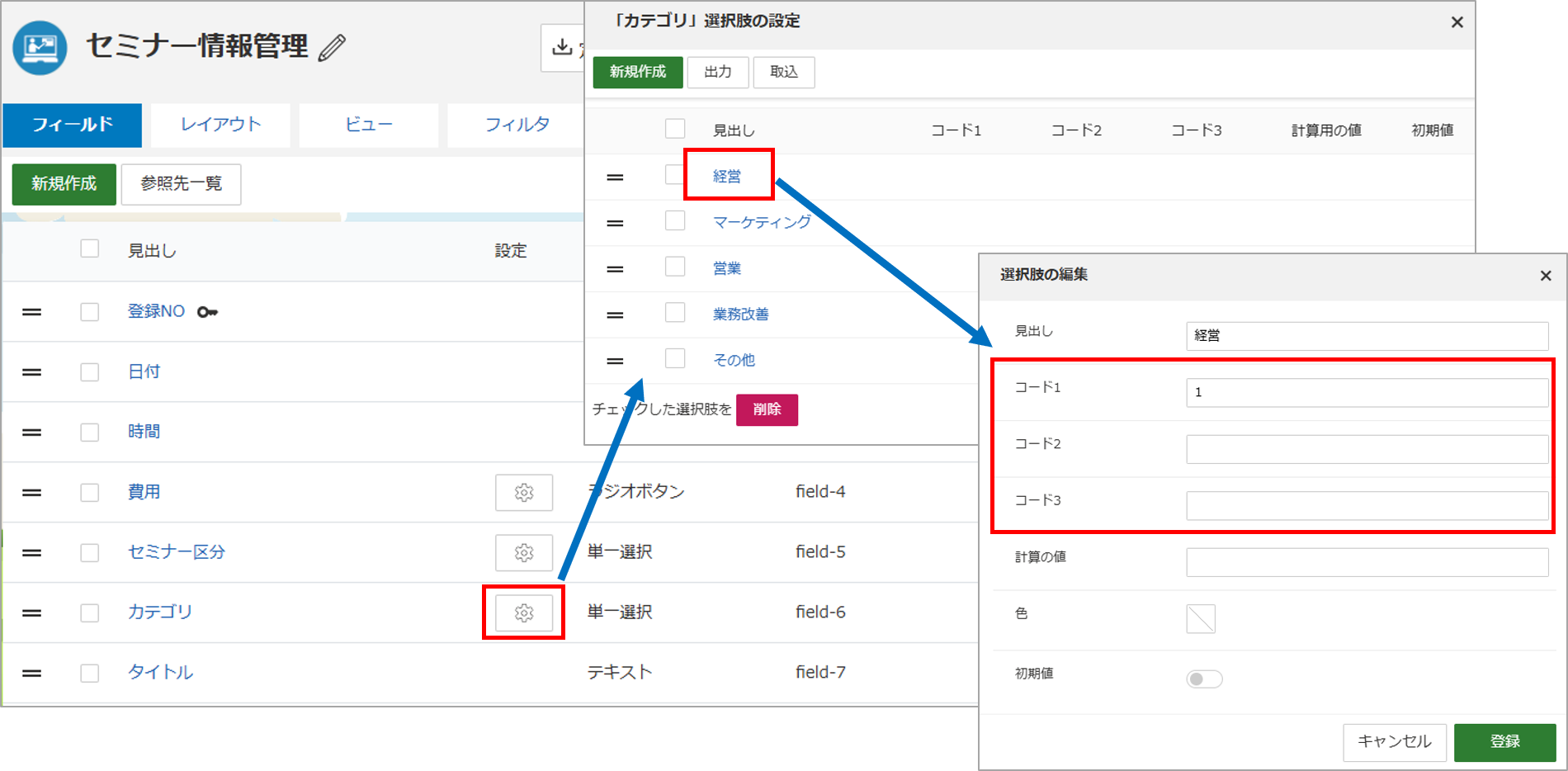Check the 日付 row checkbox
The height and width of the screenshot is (771, 1568).
[x=89, y=372]
